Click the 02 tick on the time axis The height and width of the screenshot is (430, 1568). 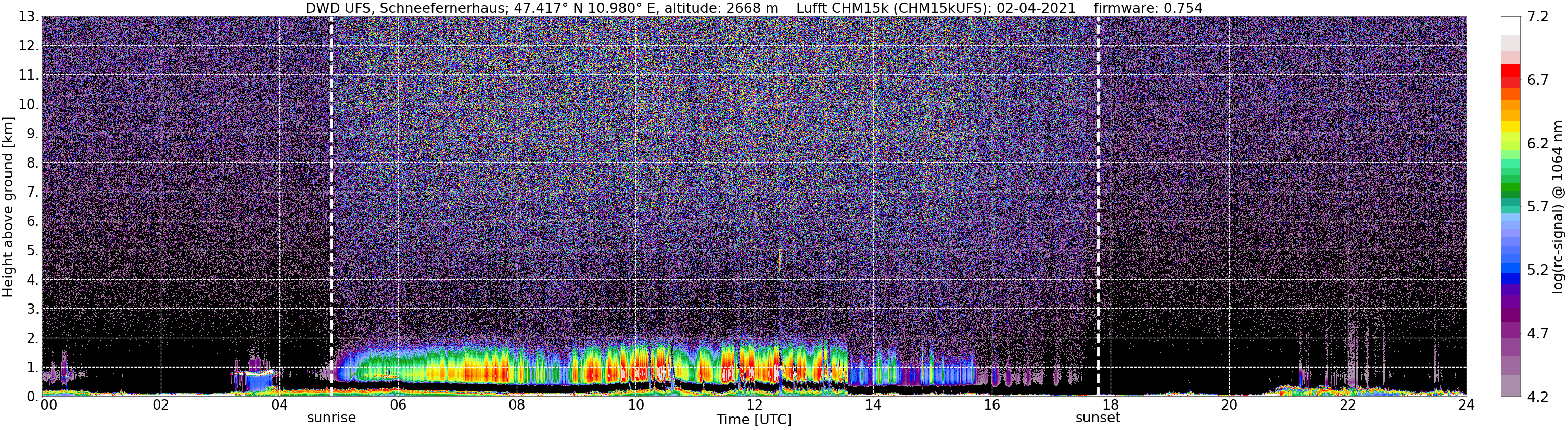point(161,406)
